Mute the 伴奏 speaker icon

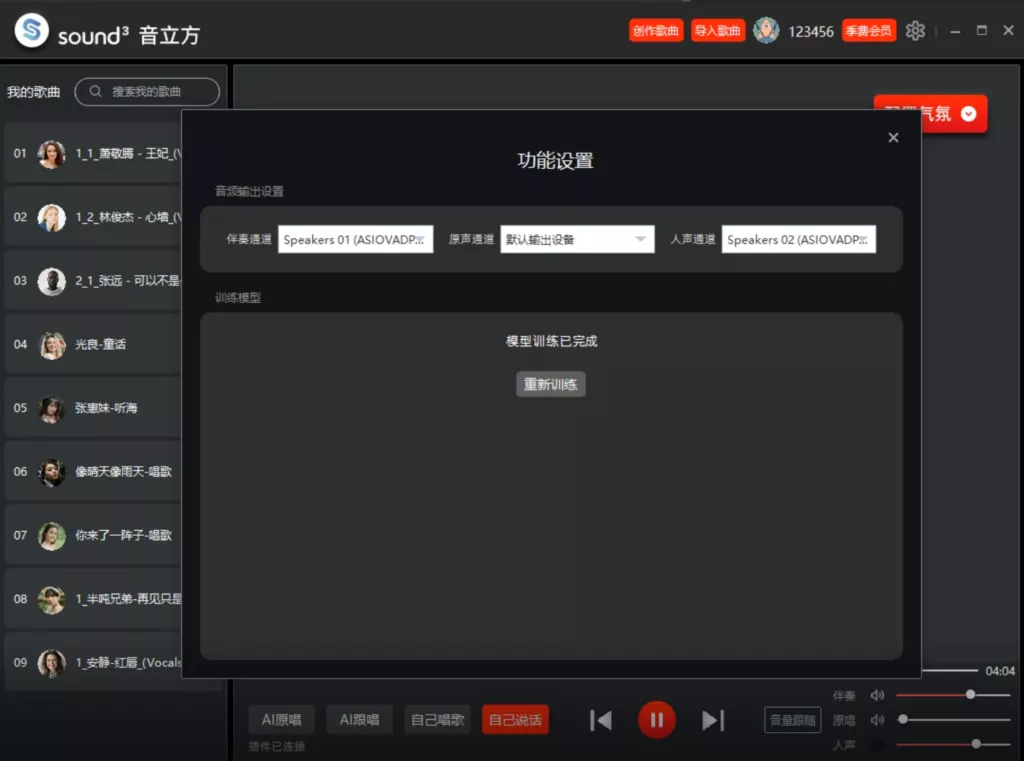tap(877, 695)
